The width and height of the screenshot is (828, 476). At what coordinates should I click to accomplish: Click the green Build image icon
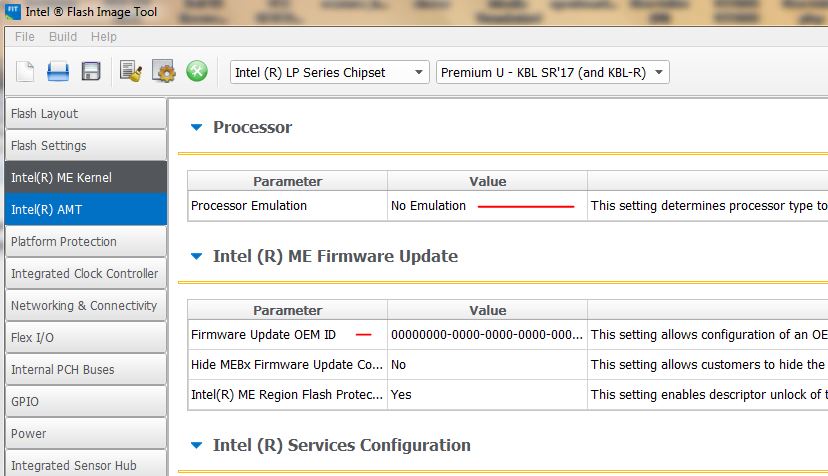click(197, 72)
